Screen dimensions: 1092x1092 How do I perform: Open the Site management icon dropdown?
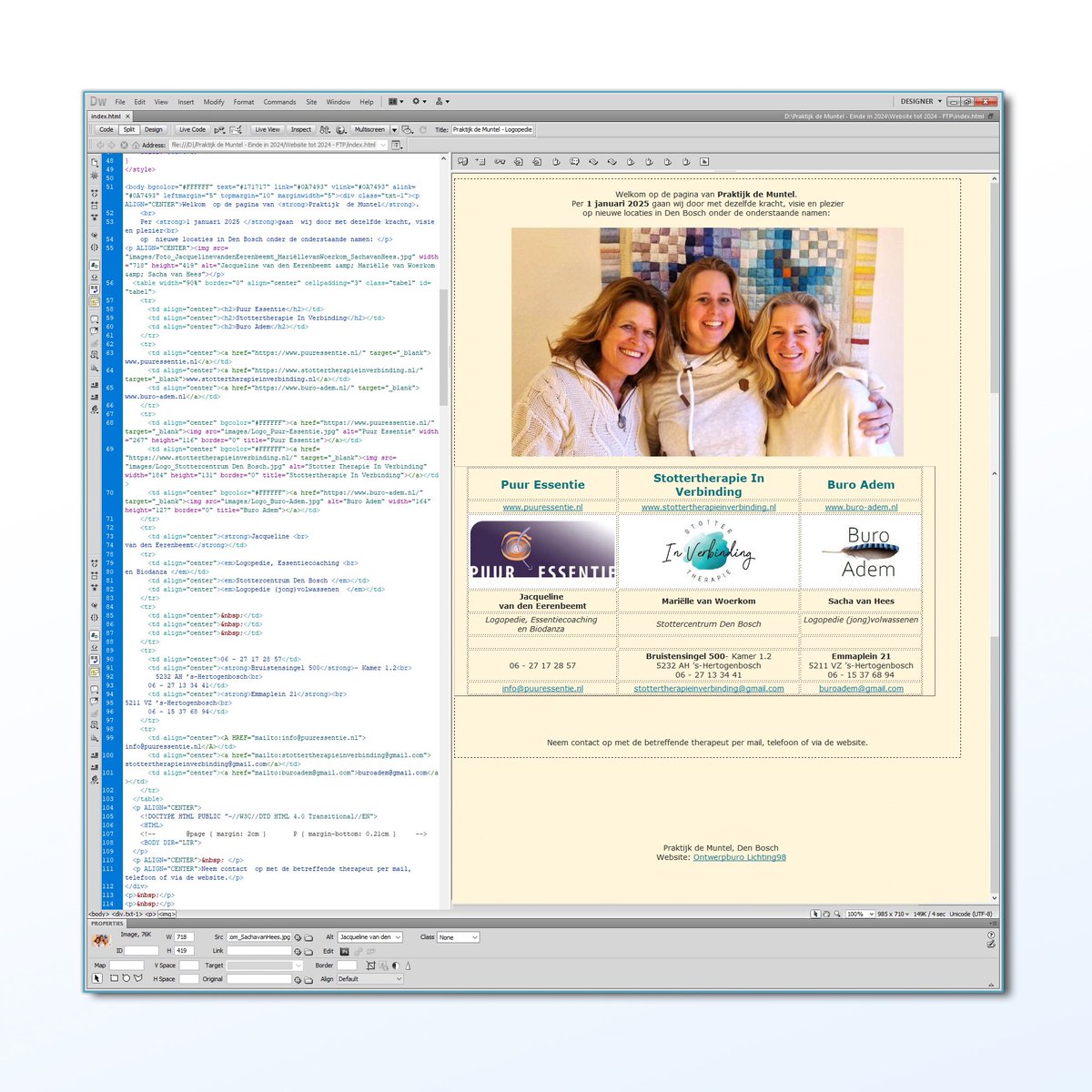[x=442, y=102]
